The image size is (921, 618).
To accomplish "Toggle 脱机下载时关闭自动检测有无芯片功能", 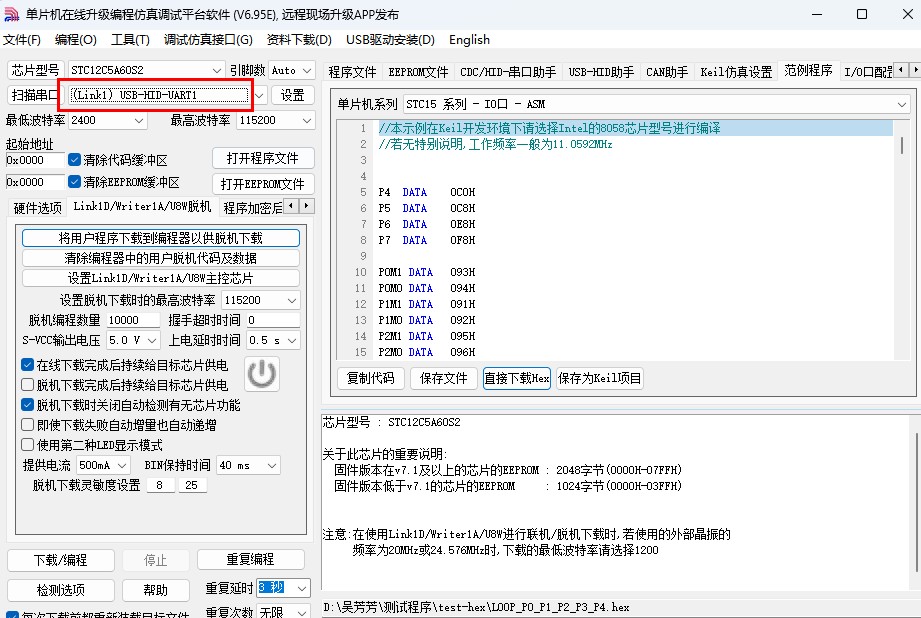I will pyautogui.click(x=27, y=405).
